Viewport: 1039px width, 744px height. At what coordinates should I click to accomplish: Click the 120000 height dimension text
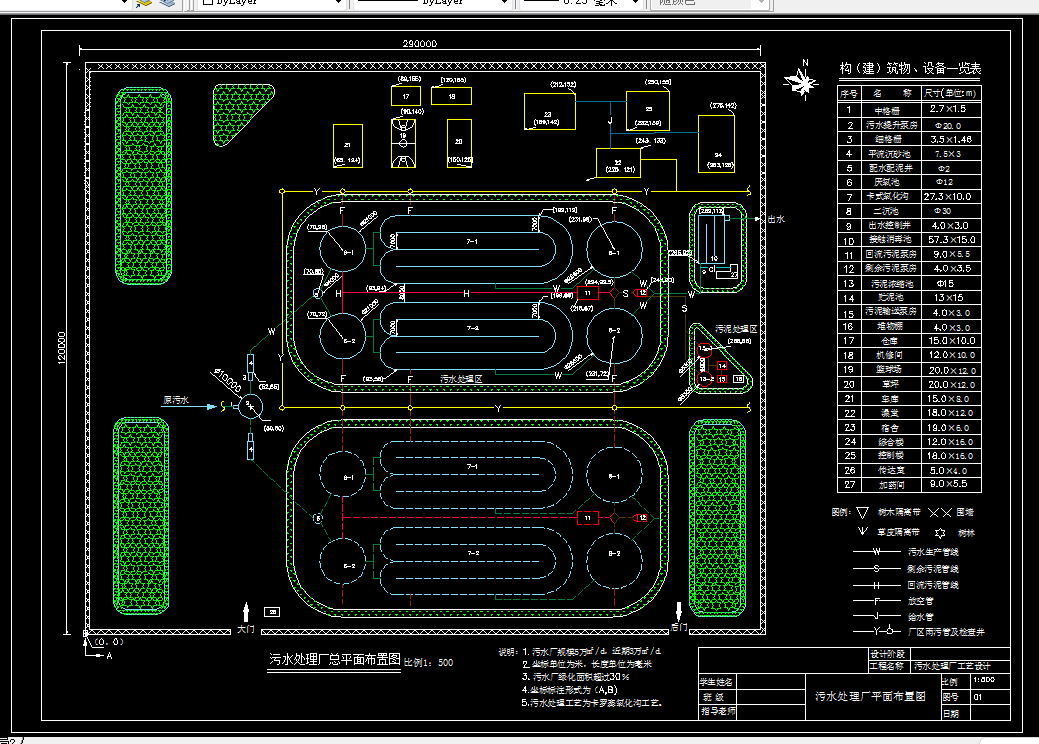(62, 348)
